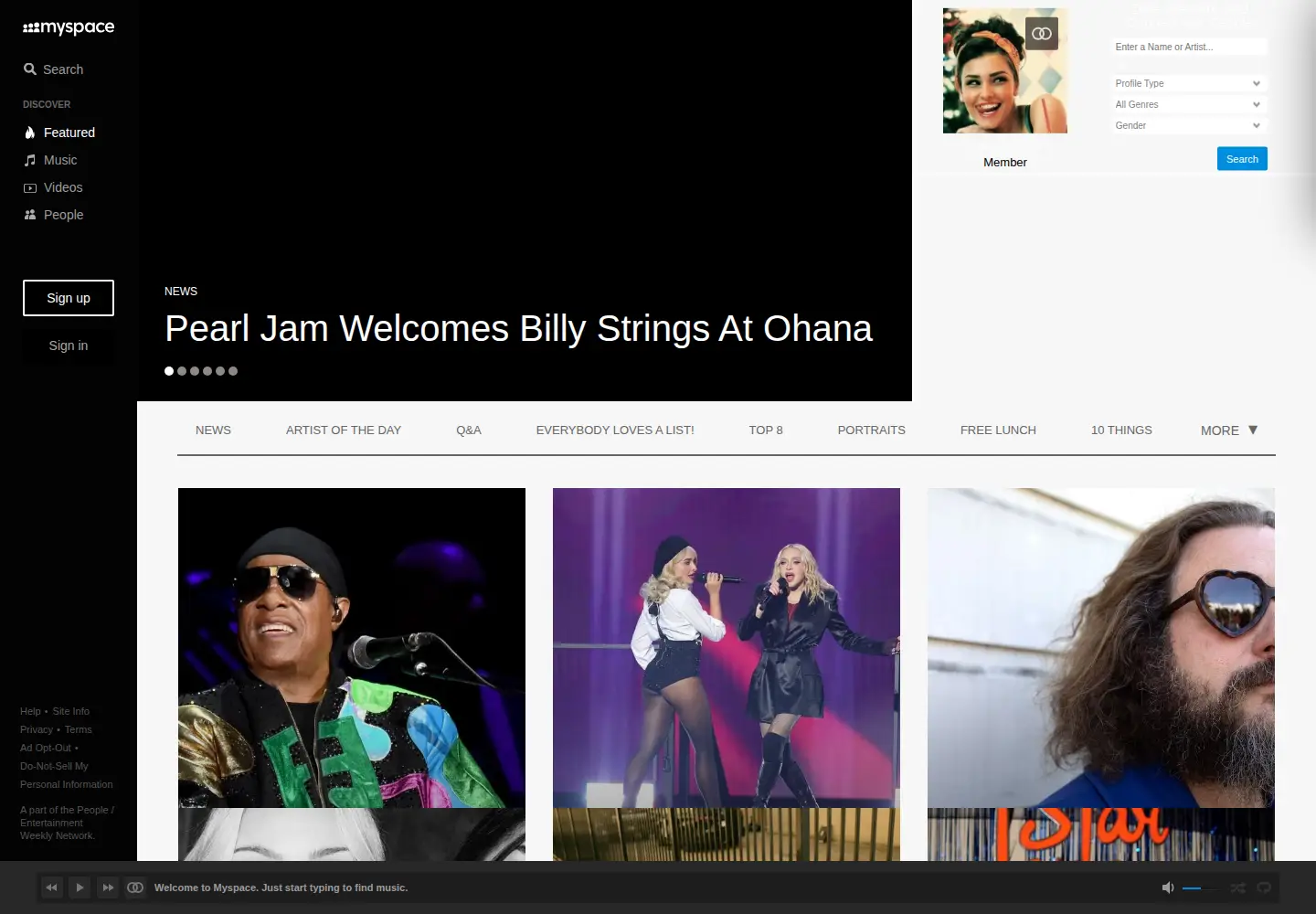Open the Gender dropdown
1316x914 pixels.
click(1189, 125)
